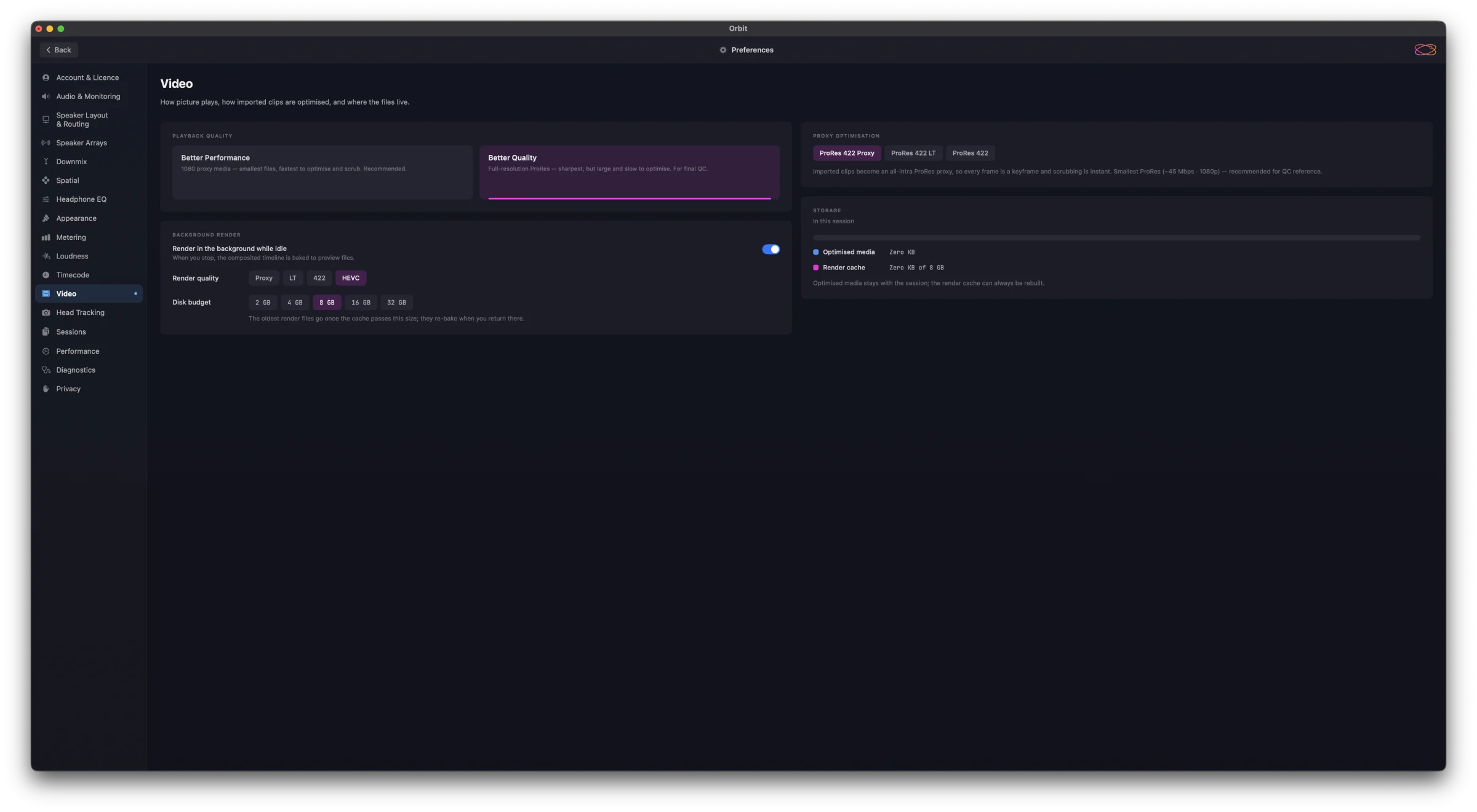Click the Sessions document icon
Viewport: 1477px width, 812px height.
[46, 332]
